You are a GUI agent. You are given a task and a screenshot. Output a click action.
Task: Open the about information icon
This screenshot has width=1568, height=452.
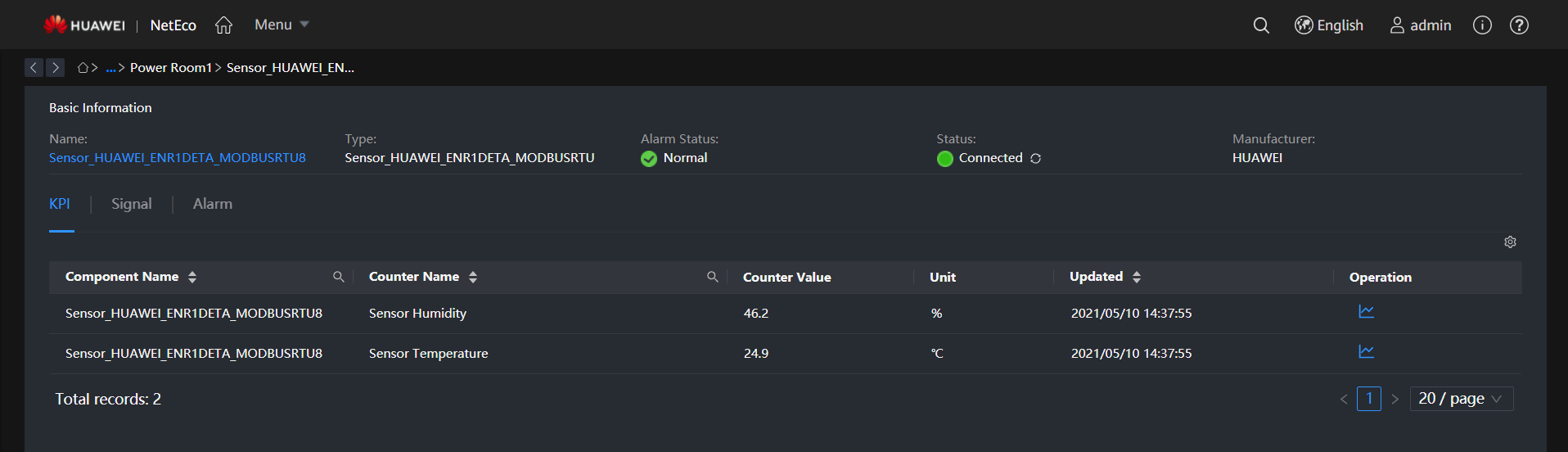[1482, 25]
